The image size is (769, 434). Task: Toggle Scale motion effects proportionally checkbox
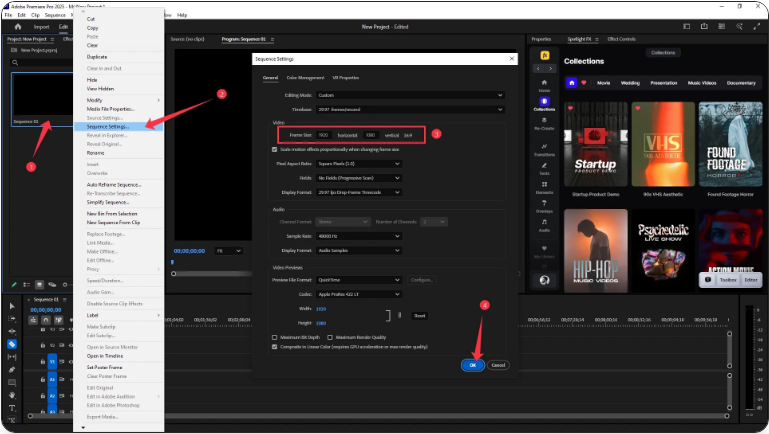tap(275, 149)
